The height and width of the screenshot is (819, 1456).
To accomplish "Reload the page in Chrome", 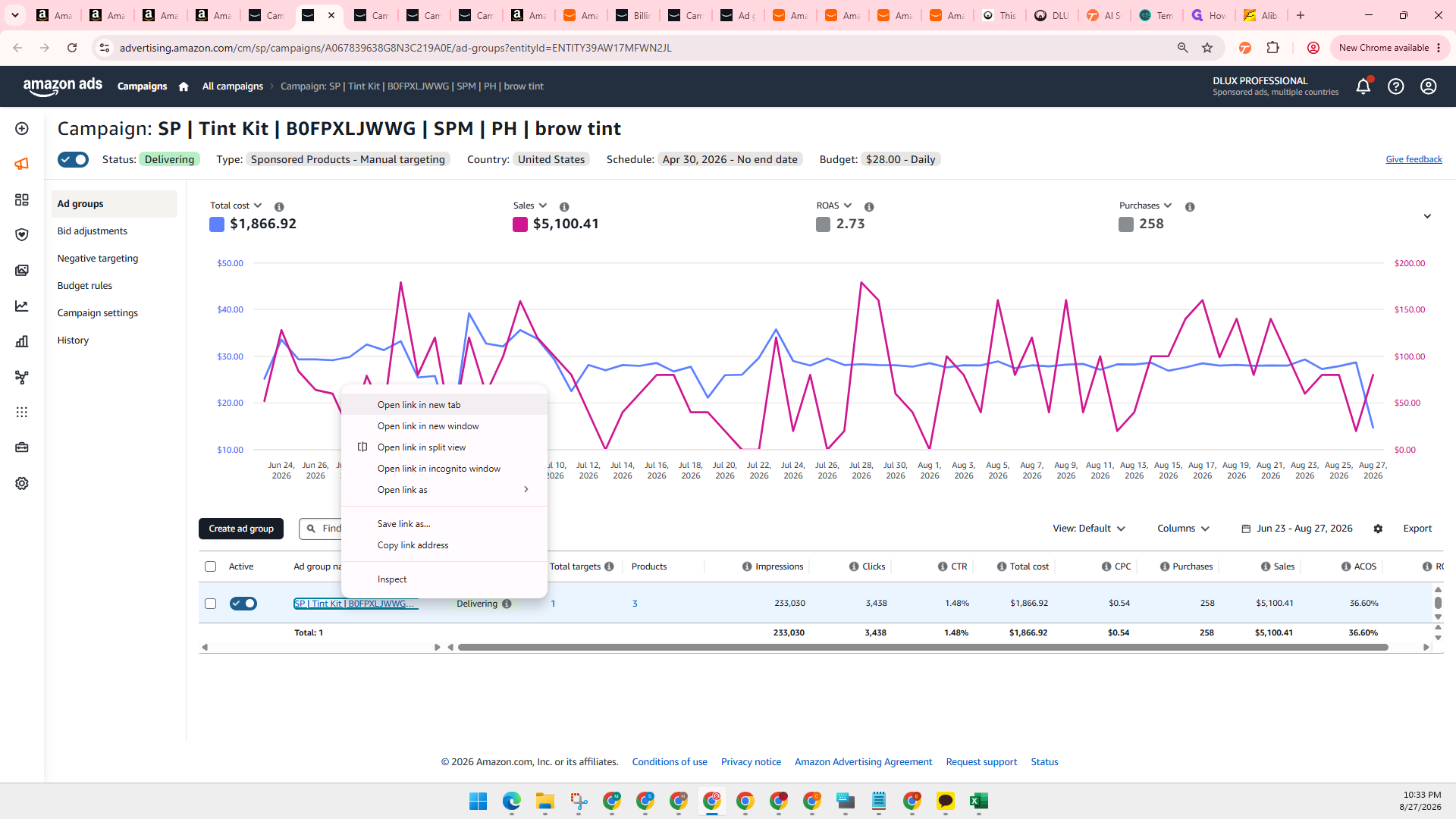I will [72, 48].
